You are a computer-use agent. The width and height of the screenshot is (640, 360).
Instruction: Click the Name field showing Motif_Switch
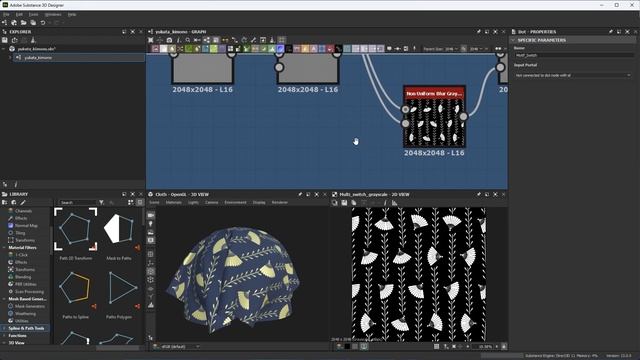[x=575, y=55]
